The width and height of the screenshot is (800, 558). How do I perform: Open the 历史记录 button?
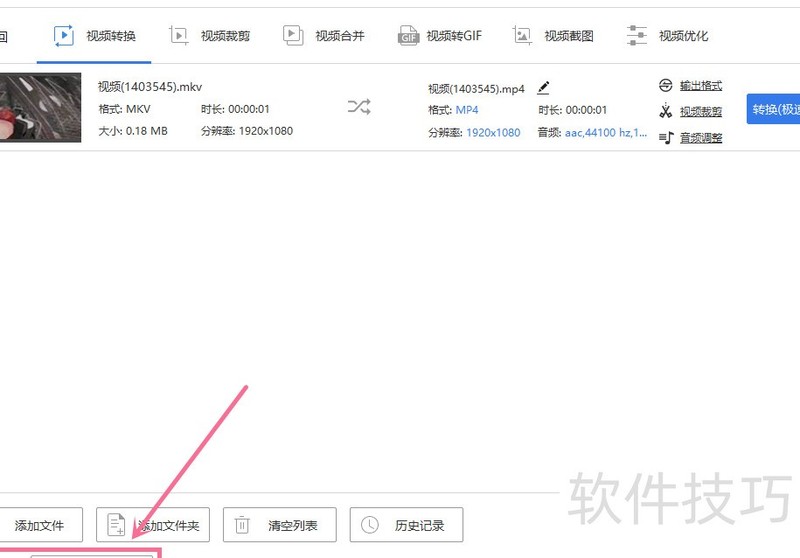pos(407,525)
